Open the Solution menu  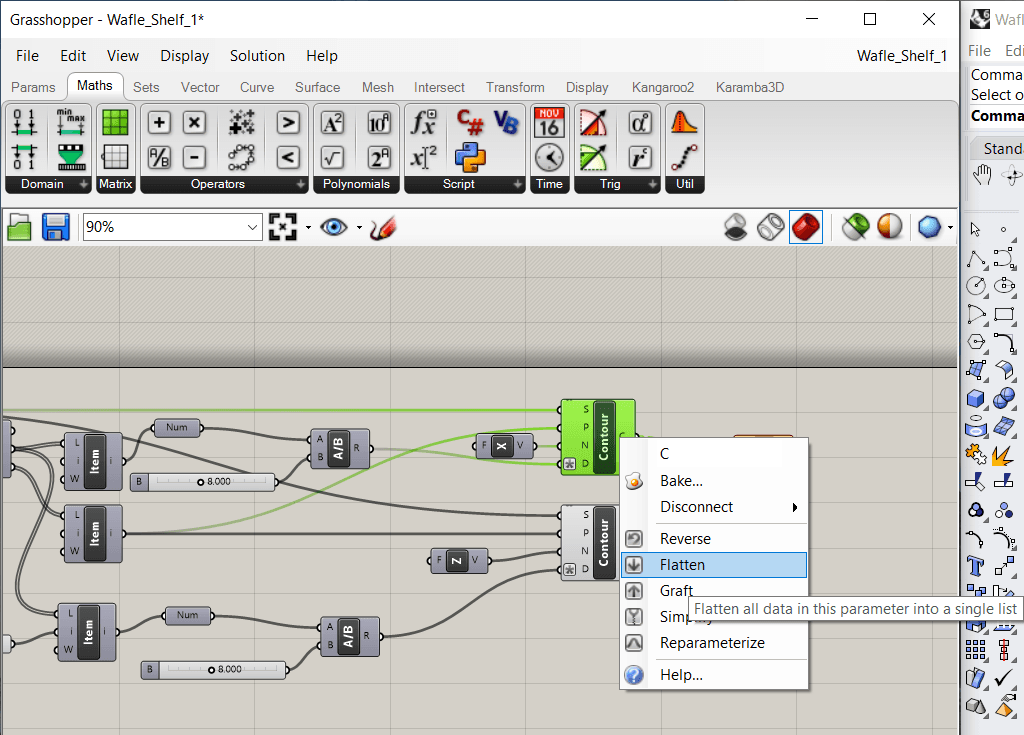click(257, 56)
